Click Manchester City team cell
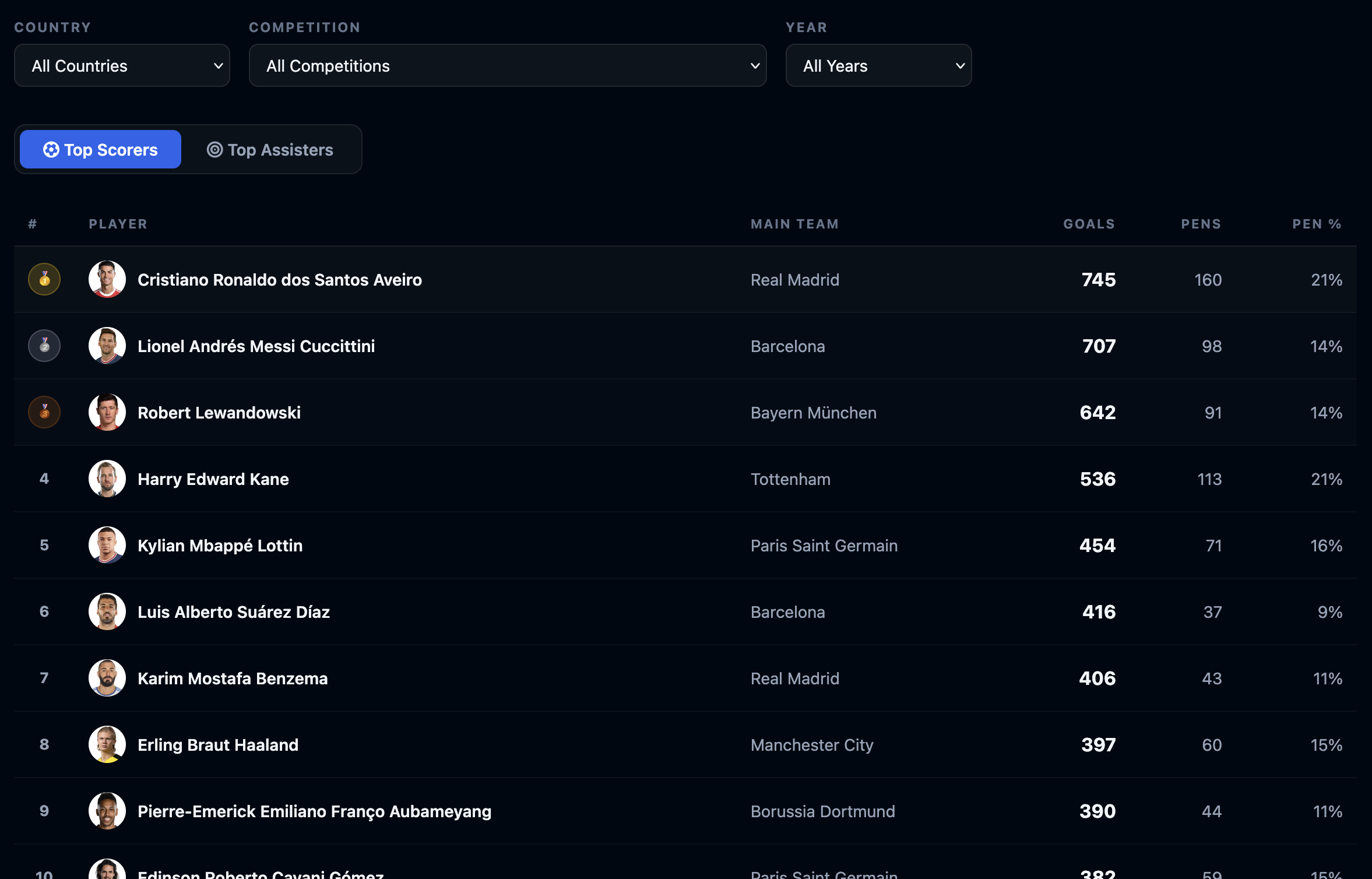This screenshot has height=879, width=1372. (812, 745)
